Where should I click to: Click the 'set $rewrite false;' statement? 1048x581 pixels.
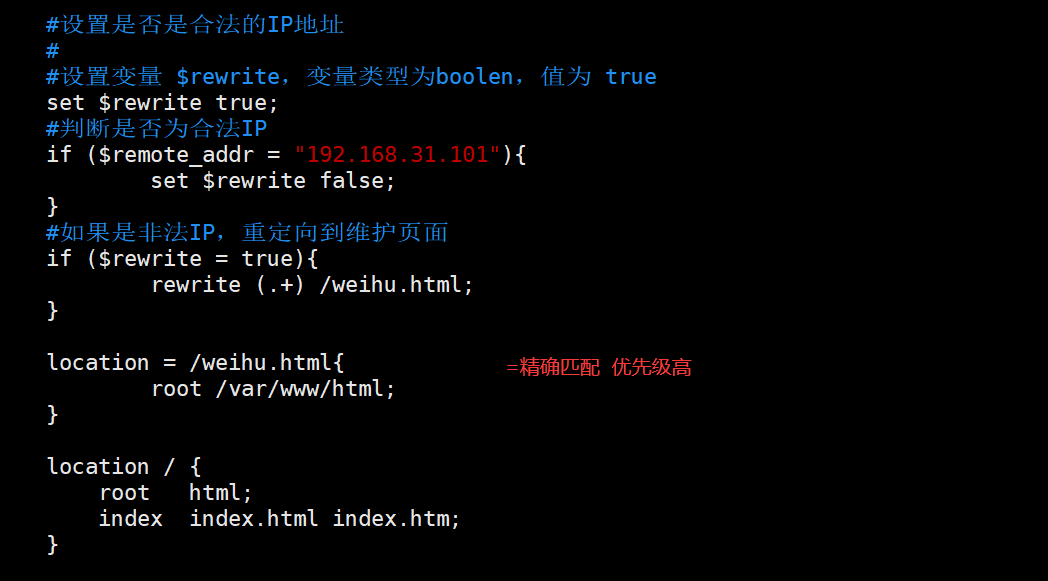tap(273, 181)
